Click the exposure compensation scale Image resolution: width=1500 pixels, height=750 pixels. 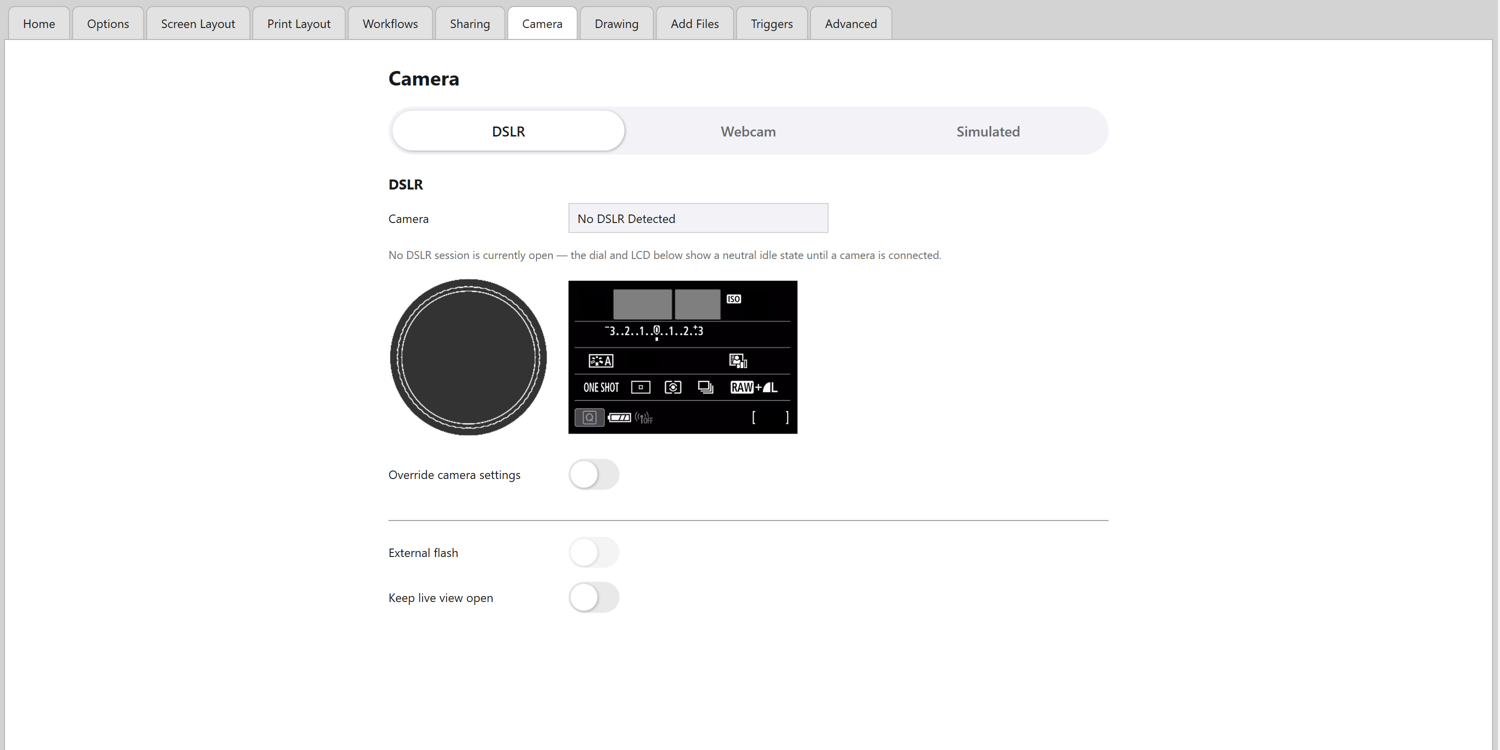pyautogui.click(x=655, y=332)
